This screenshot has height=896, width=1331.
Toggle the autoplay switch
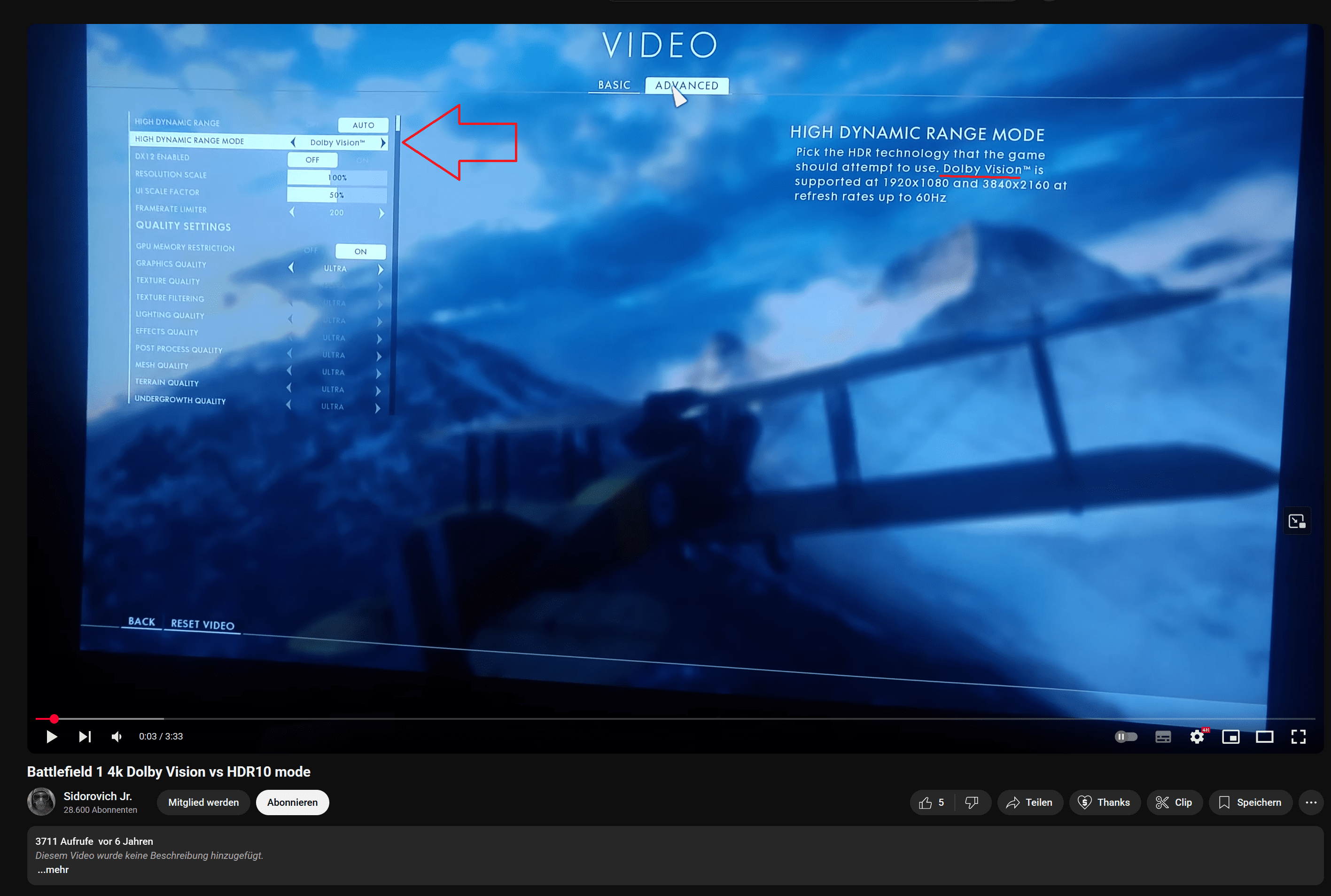point(1126,736)
